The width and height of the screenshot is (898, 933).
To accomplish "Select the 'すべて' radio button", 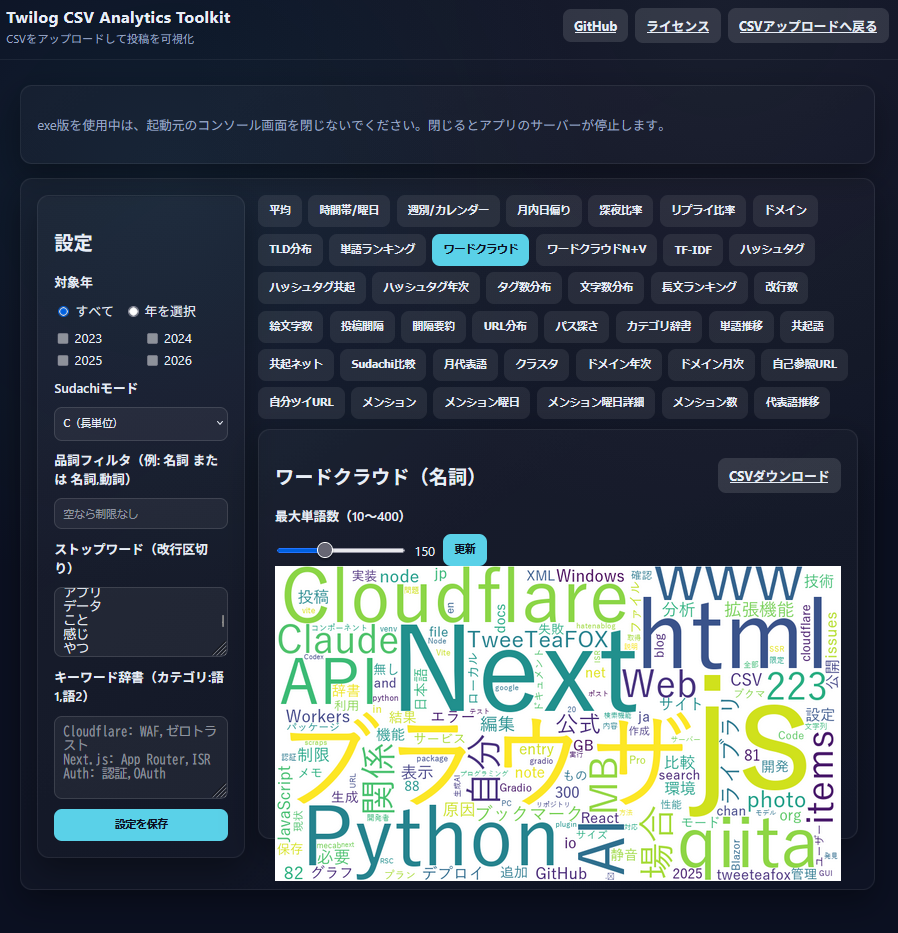I will click(64, 311).
